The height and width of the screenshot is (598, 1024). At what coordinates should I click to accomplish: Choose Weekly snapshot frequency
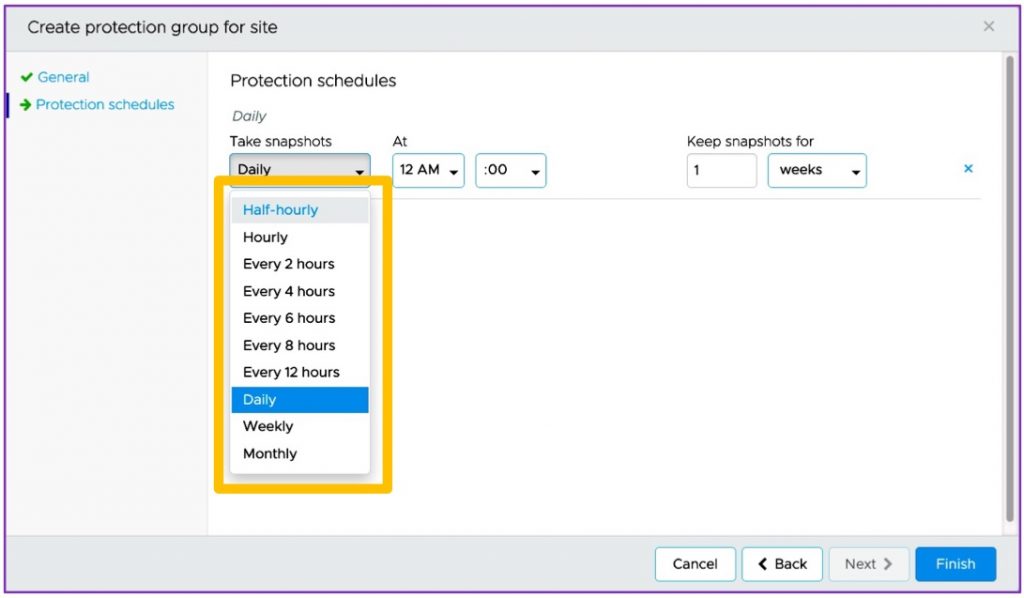268,426
